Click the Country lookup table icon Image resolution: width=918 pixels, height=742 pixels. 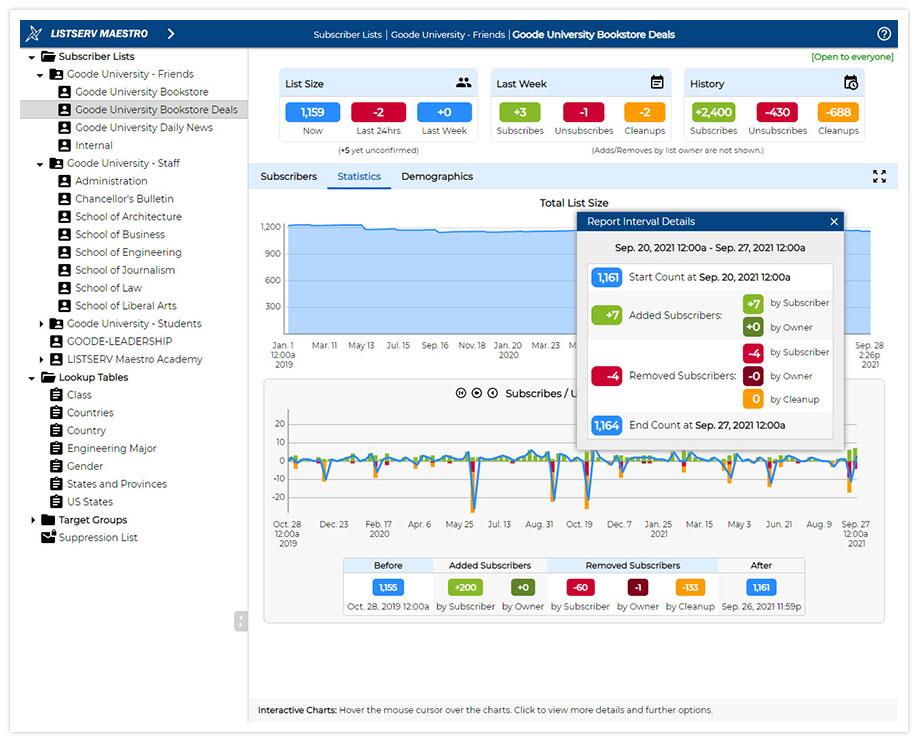[x=56, y=430]
